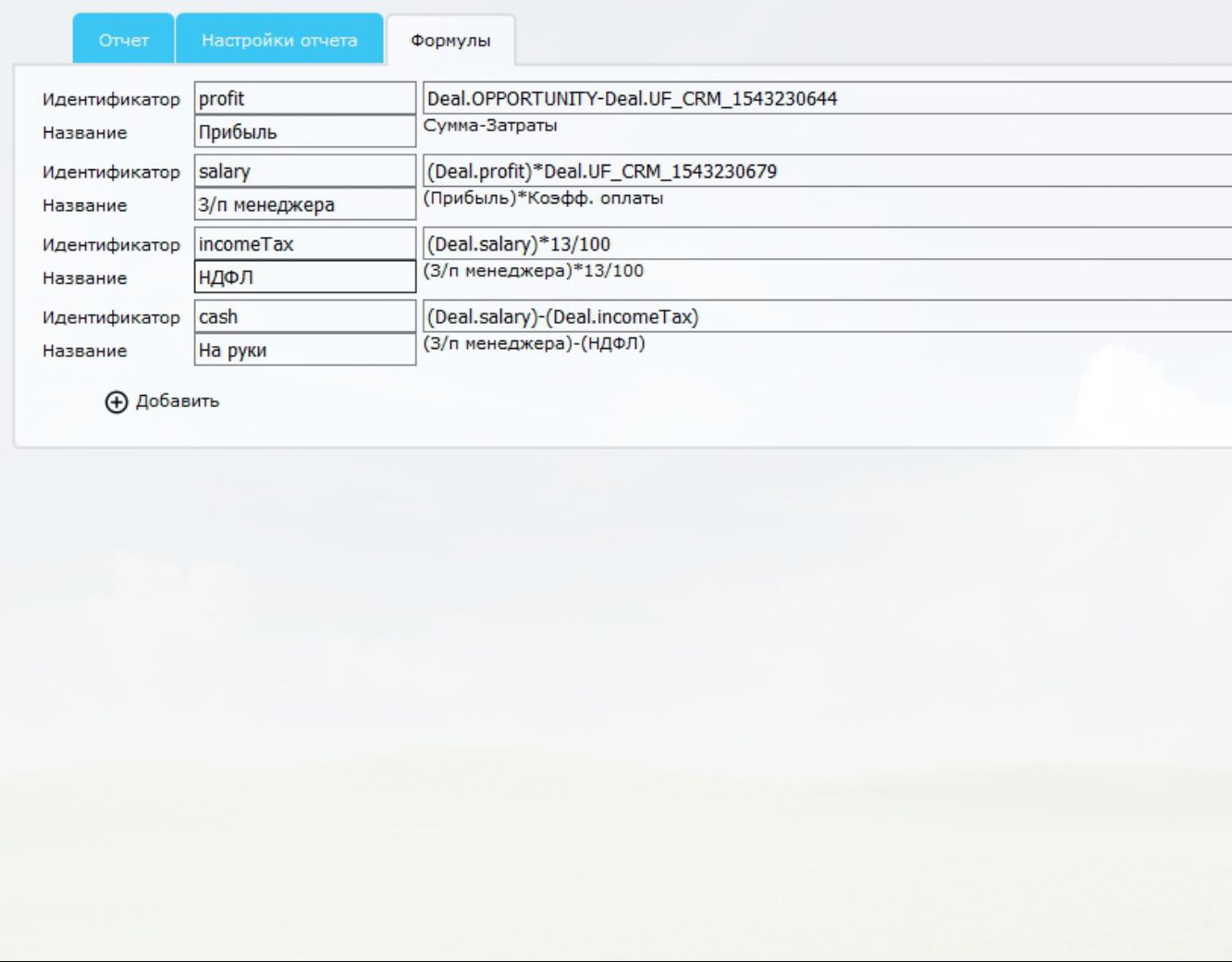Click the Название label beside Прибыль
Screen dimensions: 1232x962
[84, 132]
